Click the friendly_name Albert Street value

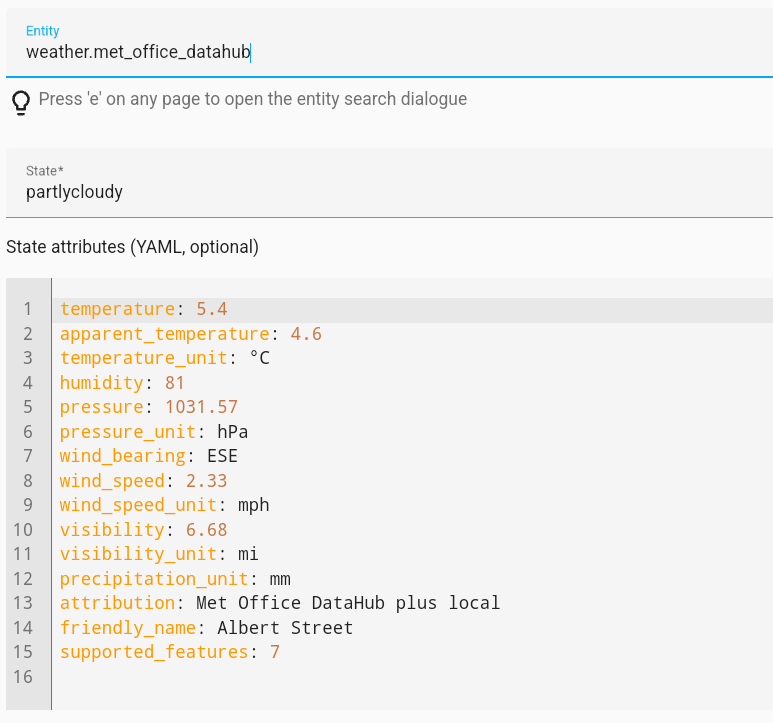(285, 628)
